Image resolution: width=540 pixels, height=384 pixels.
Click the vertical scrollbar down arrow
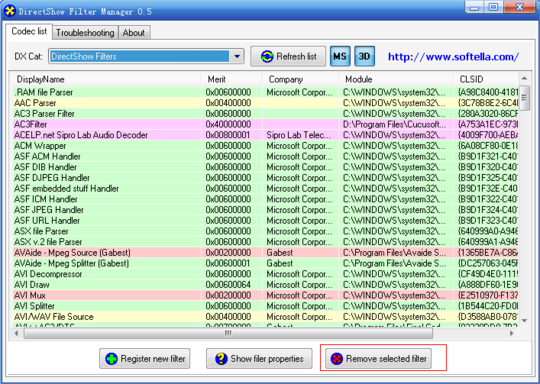point(524,321)
